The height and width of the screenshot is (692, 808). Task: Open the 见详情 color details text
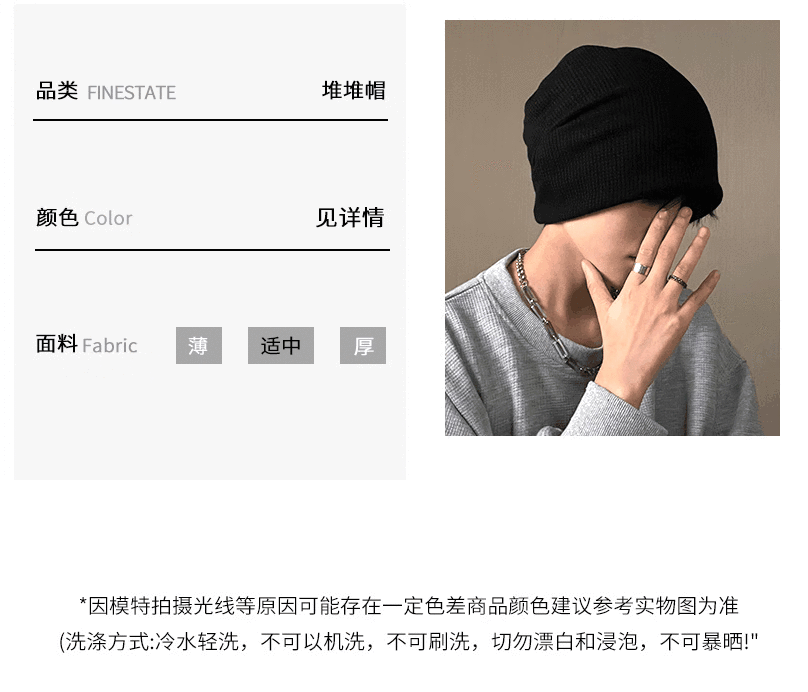pyautogui.click(x=350, y=217)
